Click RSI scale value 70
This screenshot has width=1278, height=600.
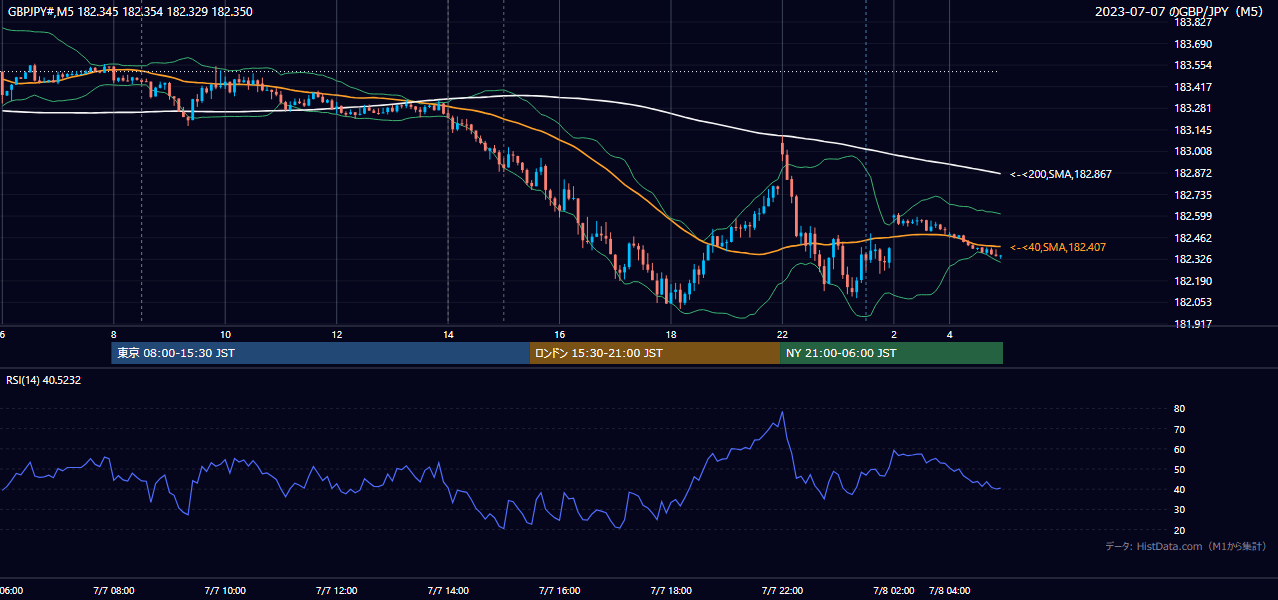(x=1180, y=429)
